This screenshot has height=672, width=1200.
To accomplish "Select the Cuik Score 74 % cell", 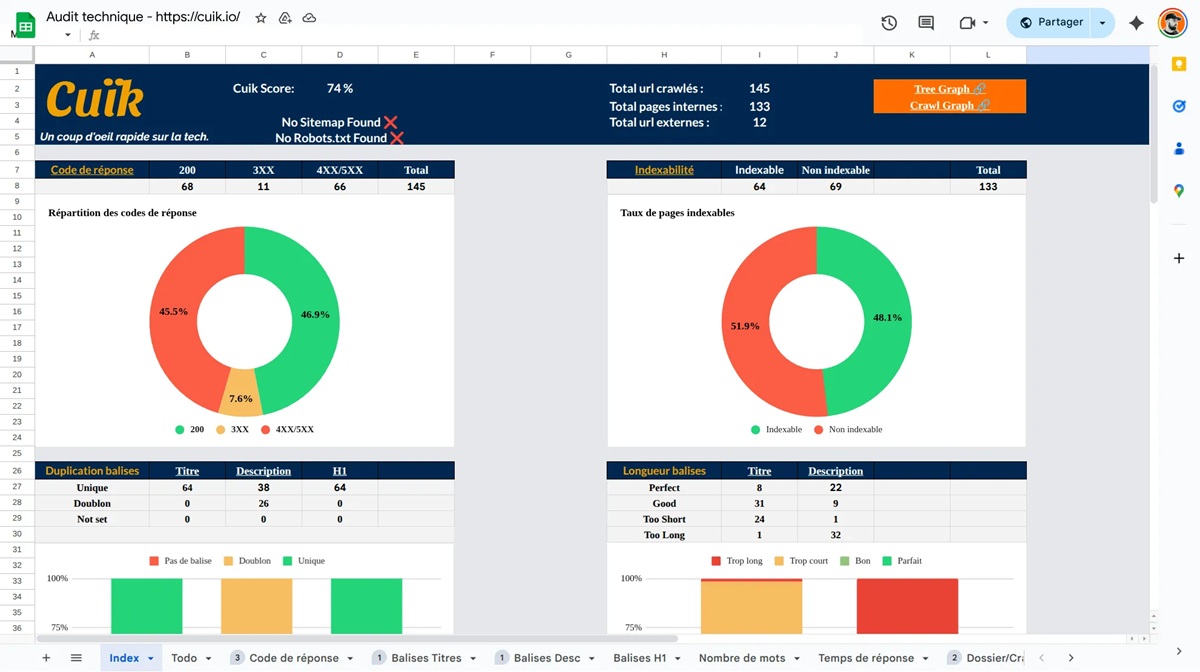I will [339, 88].
